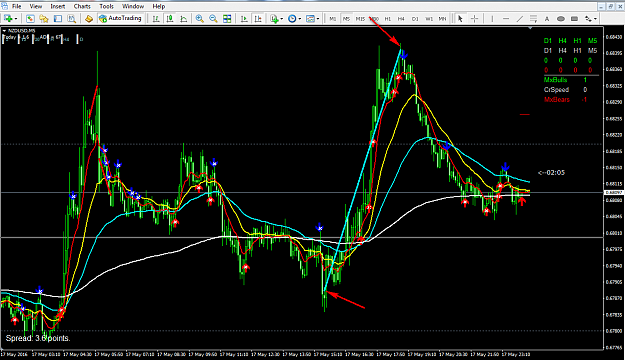Expand the New Chart dropdown arrow
Viewport: 625px width, 361px height.
pos(16,19)
